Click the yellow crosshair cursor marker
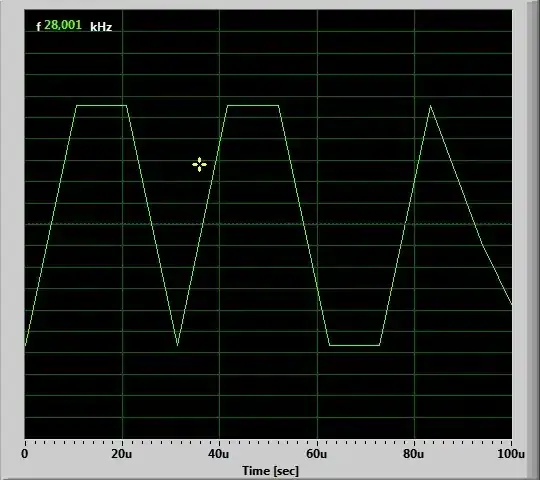Viewport: 540px width, 480px height. [x=199, y=164]
